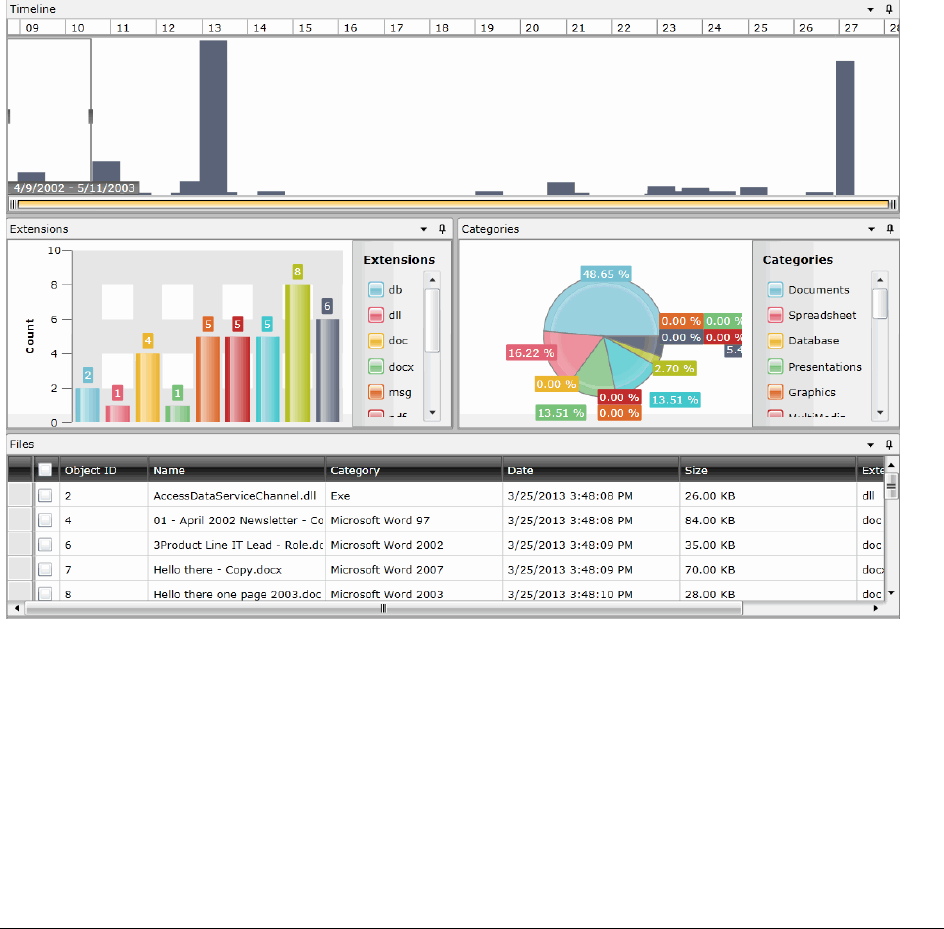This screenshot has width=944, height=929.
Task: Open Extensions panel options dropdown arrow
Action: (x=424, y=229)
